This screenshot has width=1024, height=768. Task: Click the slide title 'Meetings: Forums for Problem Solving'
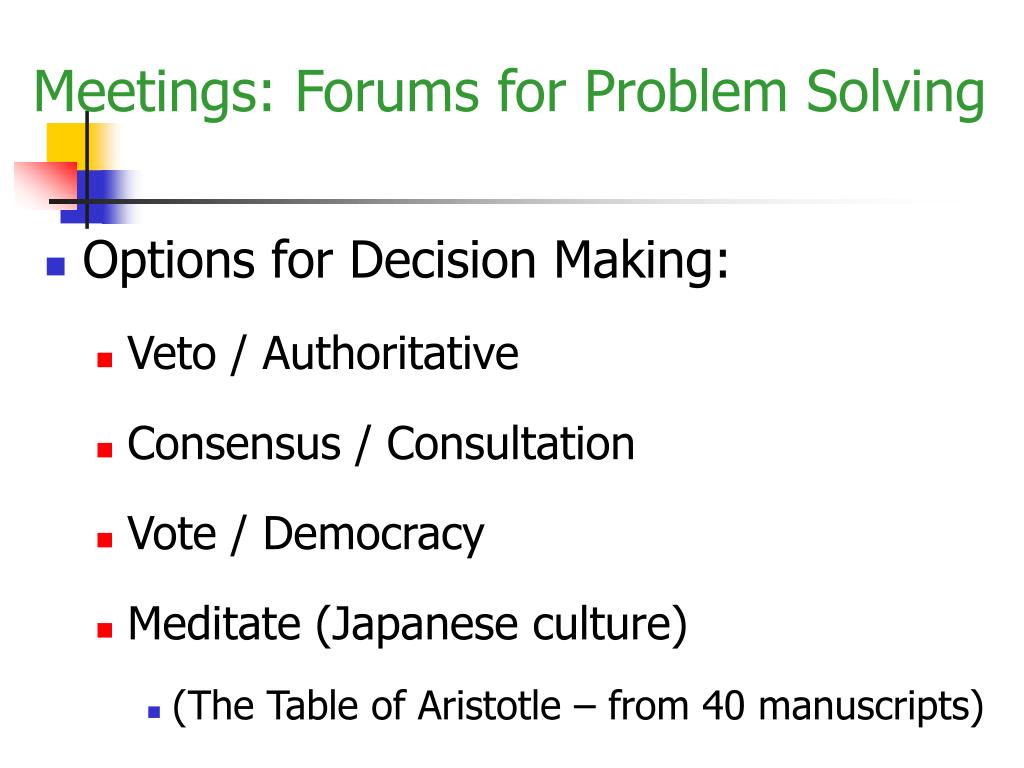509,92
